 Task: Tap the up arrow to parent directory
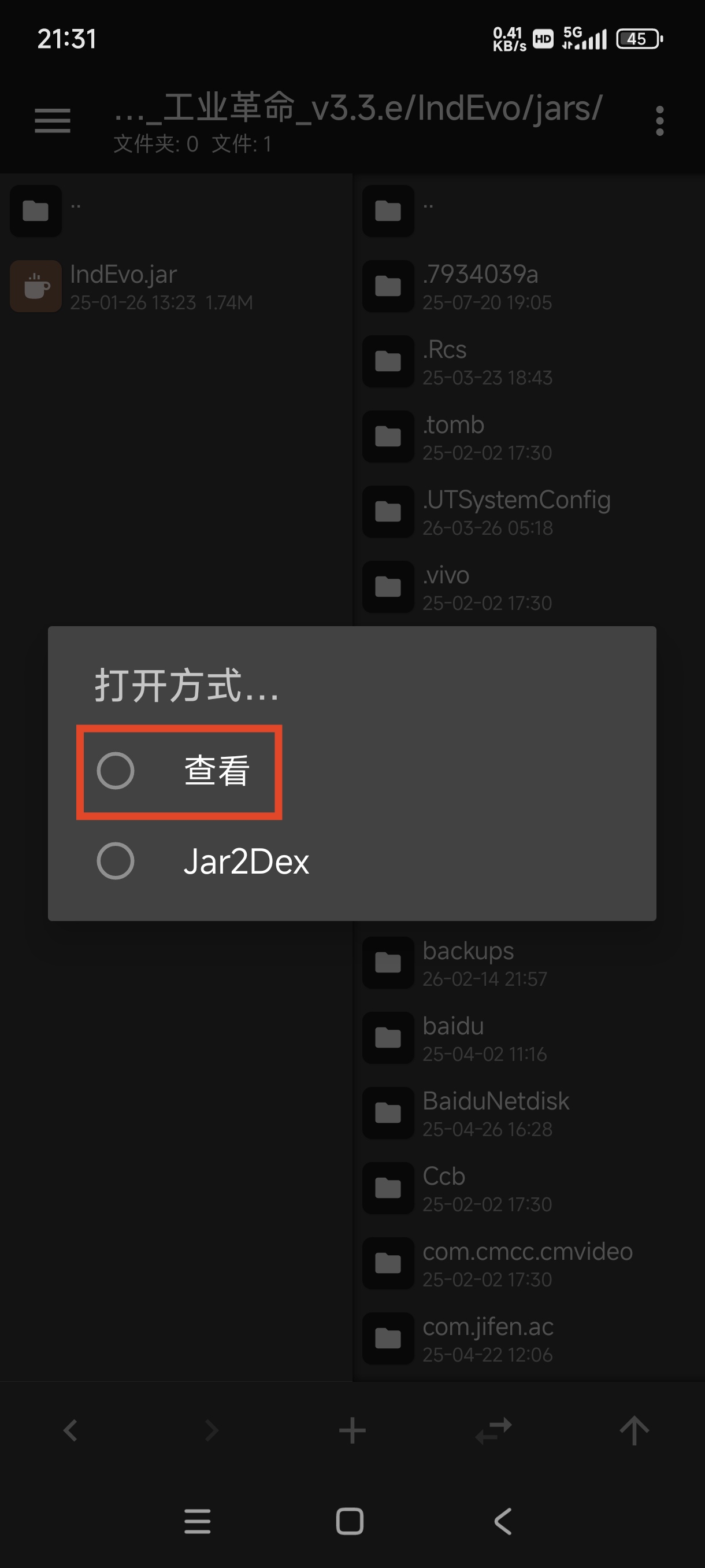coord(634,1430)
